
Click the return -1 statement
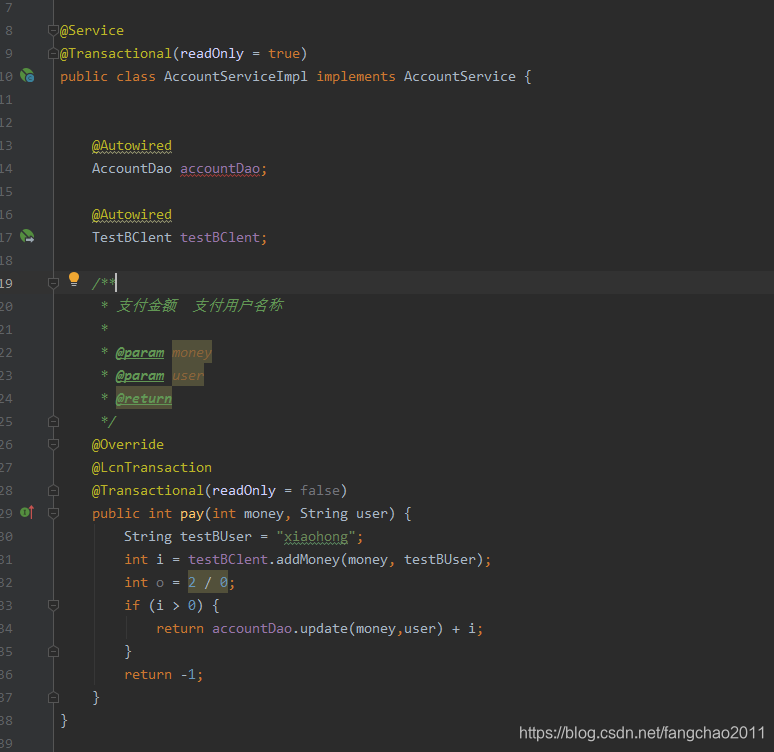(163, 674)
